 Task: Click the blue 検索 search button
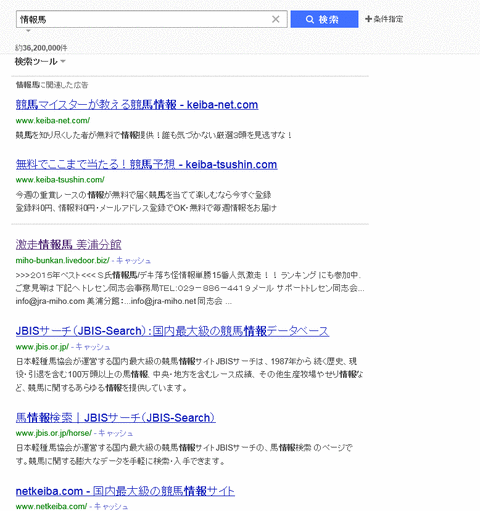pos(324,19)
